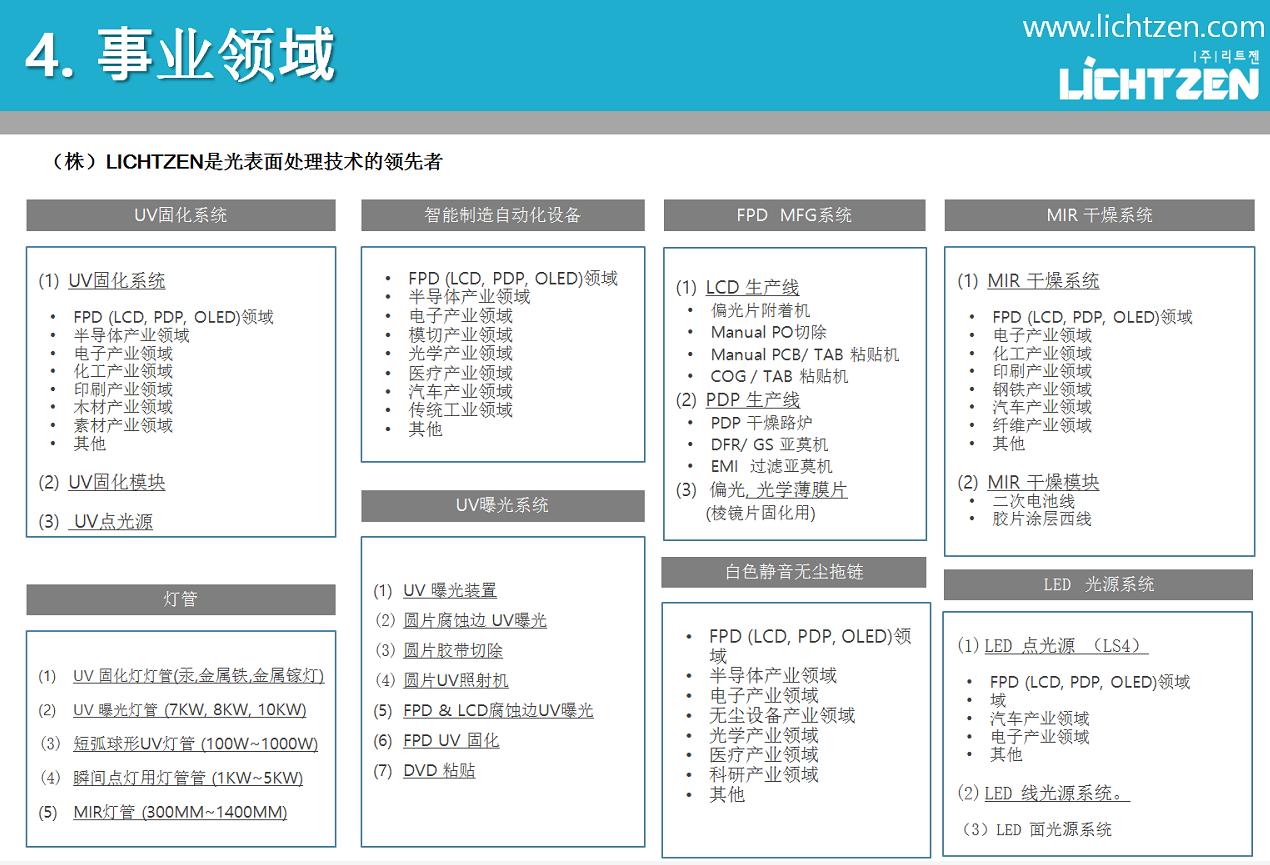This screenshot has height=865, width=1270.
Task: Open the 短弧球形UV灯管 (100W~1000W) link
Action: (x=196, y=744)
